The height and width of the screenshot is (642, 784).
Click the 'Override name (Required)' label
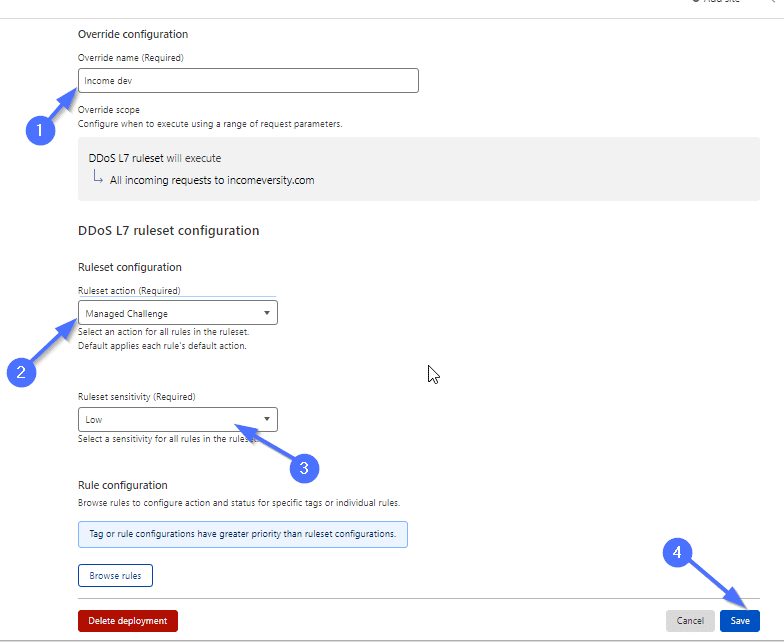130,58
